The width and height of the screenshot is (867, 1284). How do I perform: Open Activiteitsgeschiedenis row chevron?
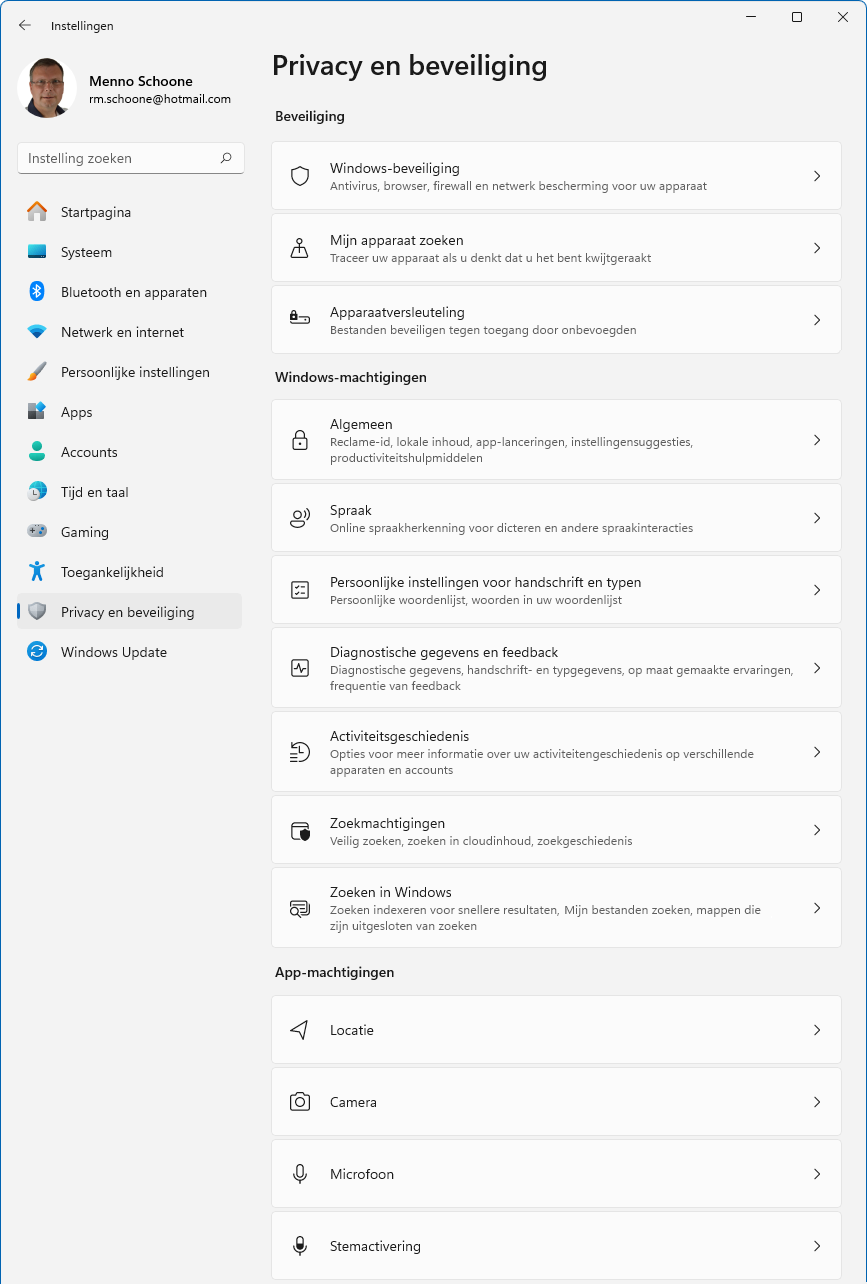click(817, 752)
